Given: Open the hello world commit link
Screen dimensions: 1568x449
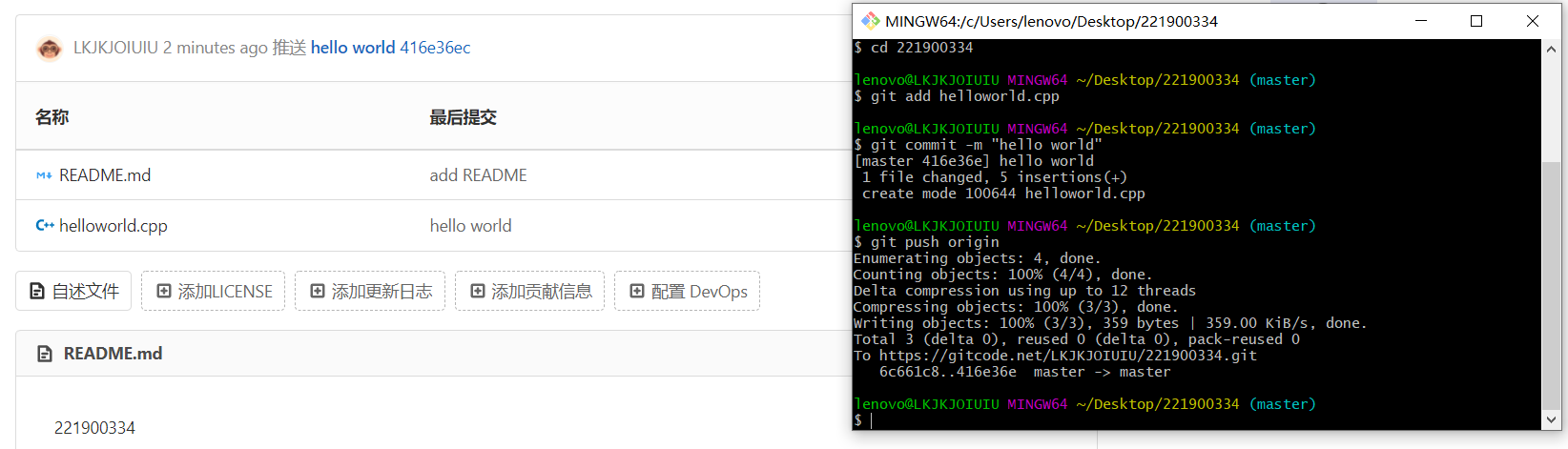Looking at the screenshot, I should click(x=353, y=48).
